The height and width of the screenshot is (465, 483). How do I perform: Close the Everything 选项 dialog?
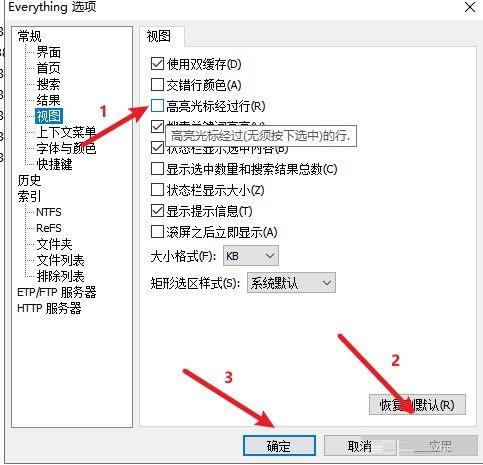470,7
